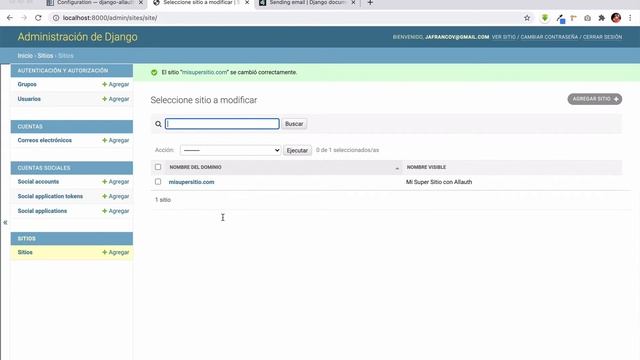The width and height of the screenshot is (640, 360).
Task: Open Grupos in the sidebar
Action: [27, 84]
